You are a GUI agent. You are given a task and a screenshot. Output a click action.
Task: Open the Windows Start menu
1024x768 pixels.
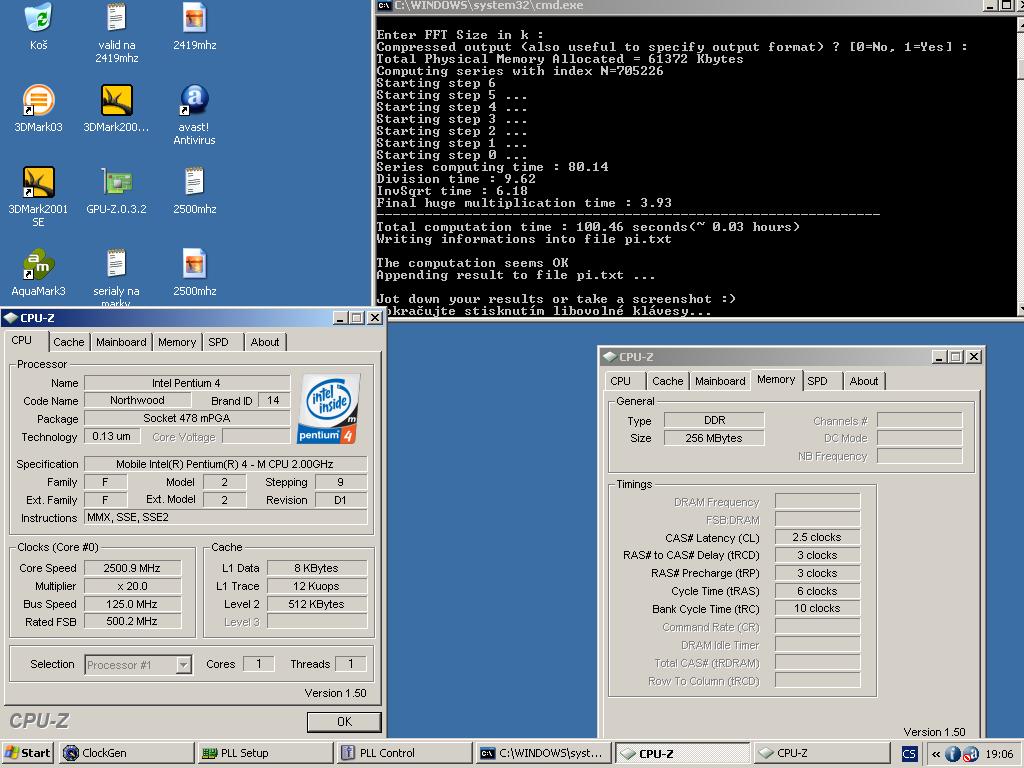(27, 753)
